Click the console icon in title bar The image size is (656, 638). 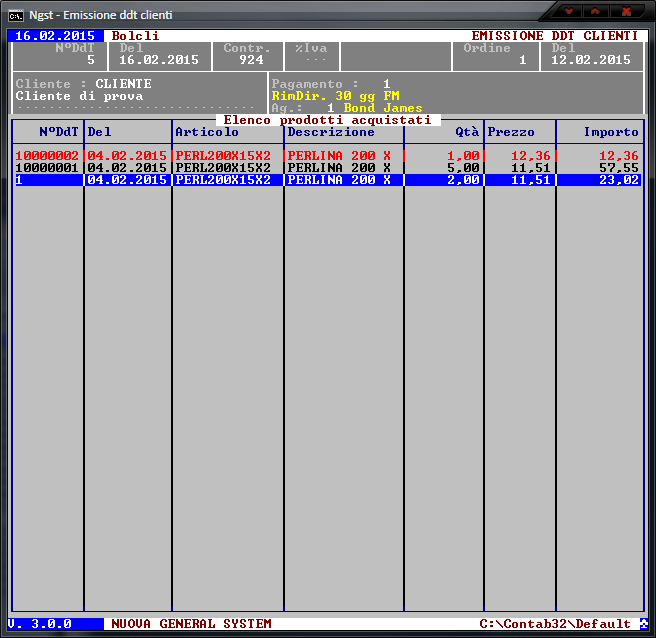click(17, 13)
